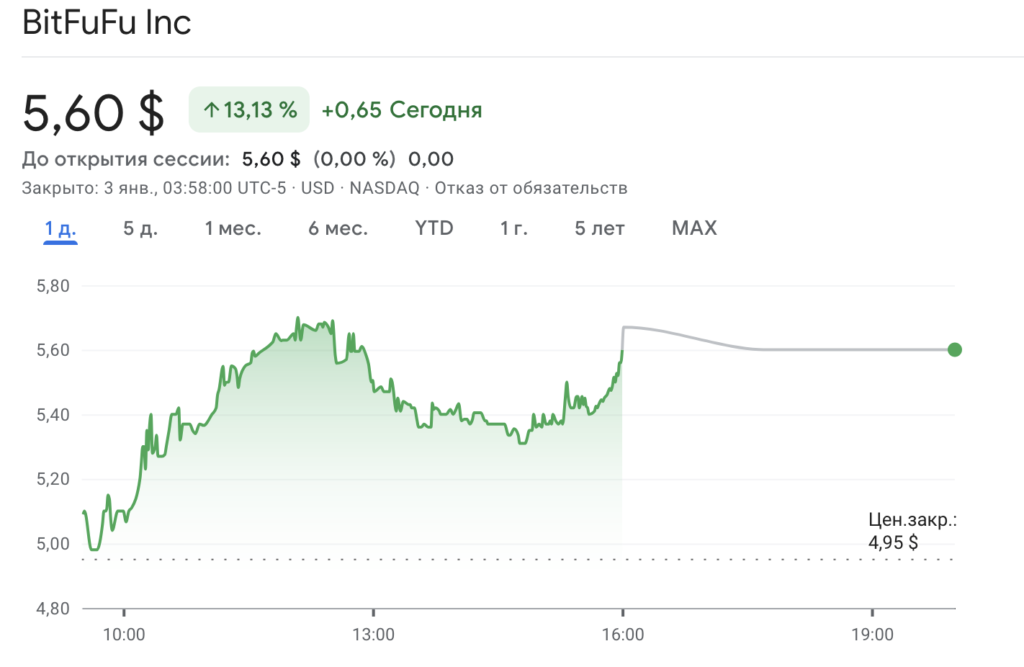Open the 1 мес. chart range
The image size is (1024, 667).
[233, 228]
